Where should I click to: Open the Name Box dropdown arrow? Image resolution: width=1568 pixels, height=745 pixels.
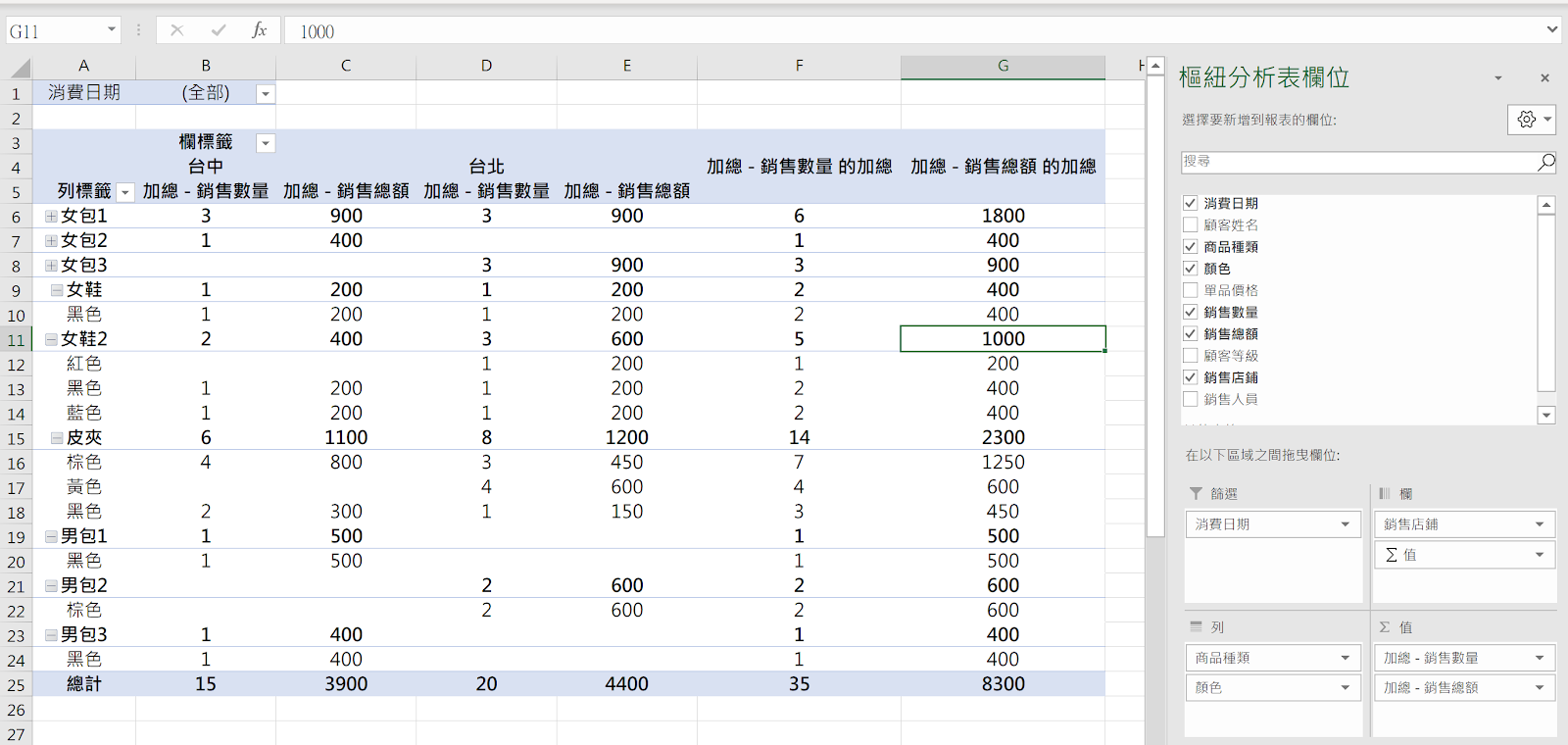click(x=111, y=30)
